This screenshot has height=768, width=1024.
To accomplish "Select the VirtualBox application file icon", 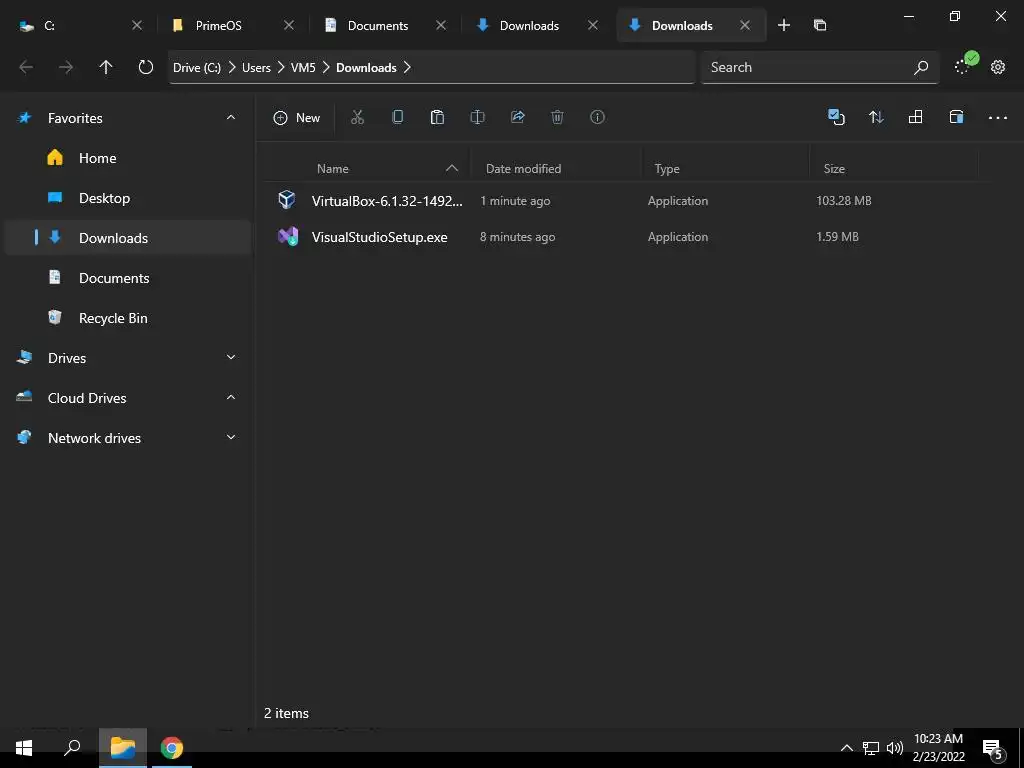I will pos(287,200).
